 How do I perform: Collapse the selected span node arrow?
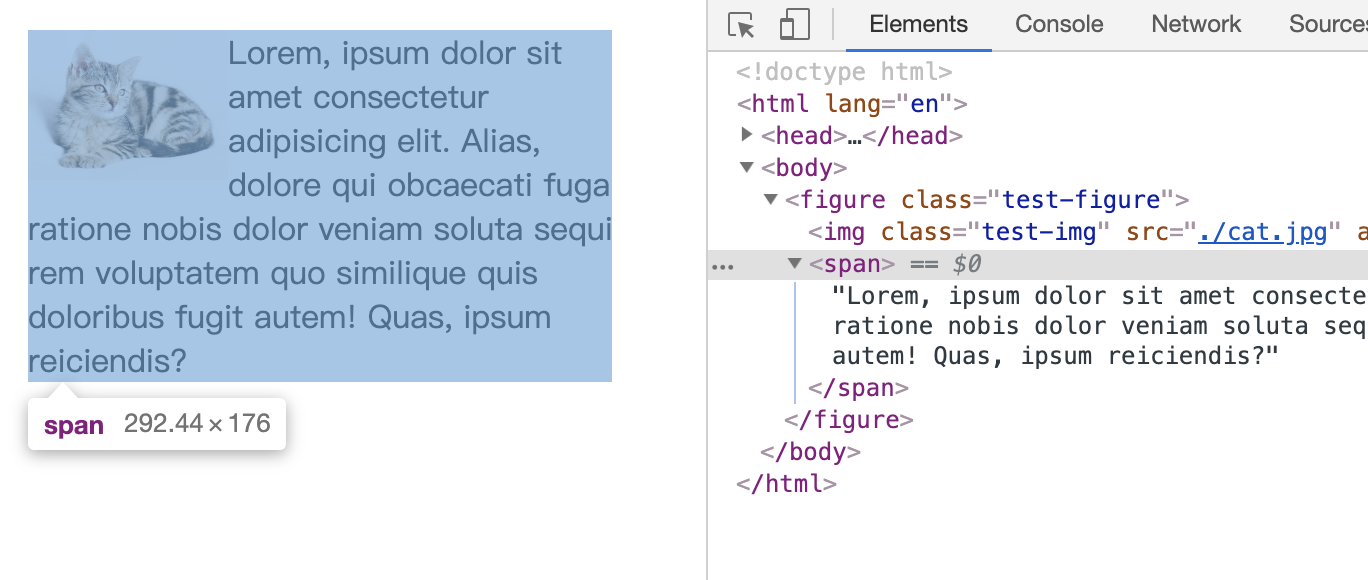794,263
